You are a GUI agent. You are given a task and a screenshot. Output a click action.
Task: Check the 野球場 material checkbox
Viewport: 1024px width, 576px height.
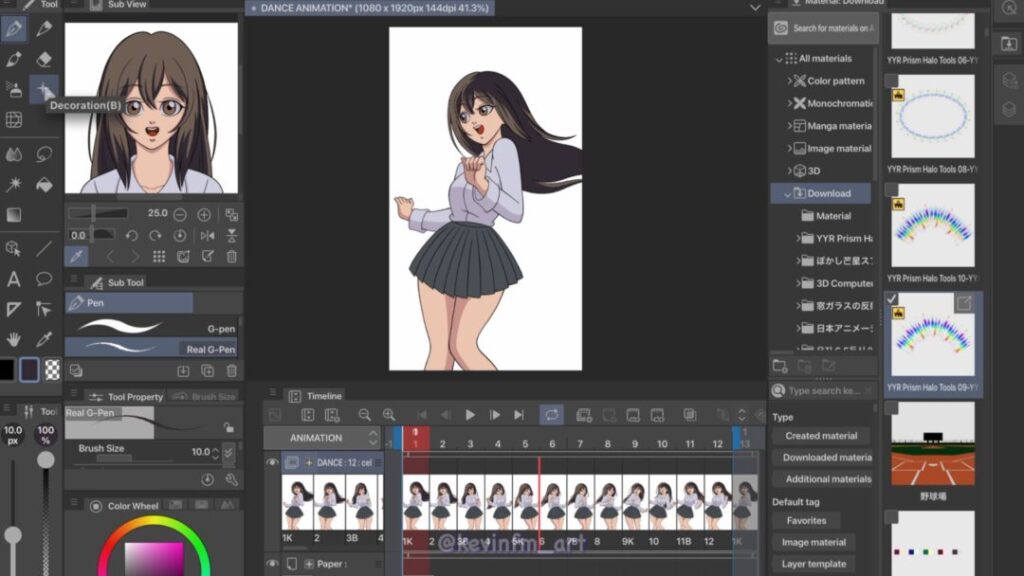click(892, 408)
